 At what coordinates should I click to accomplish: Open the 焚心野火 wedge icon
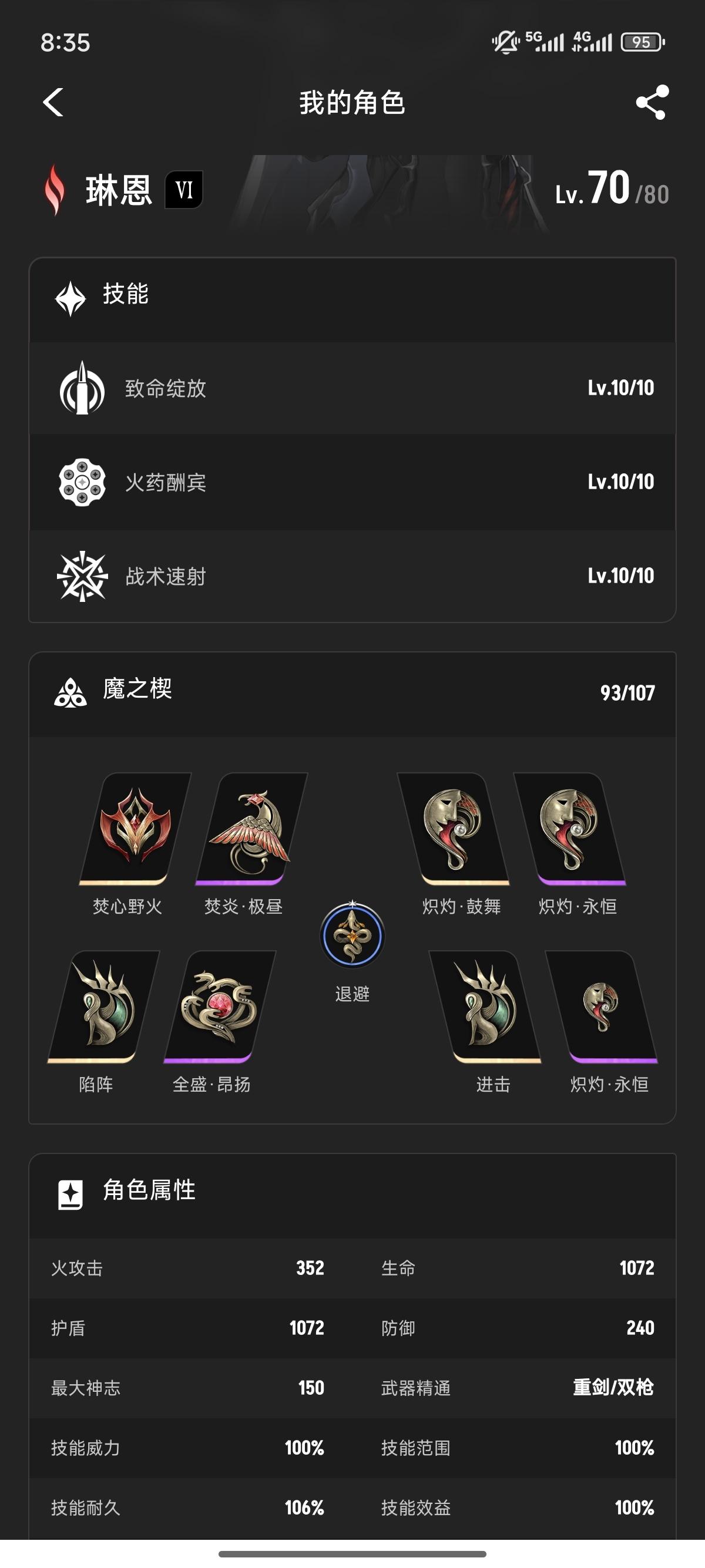[135, 828]
